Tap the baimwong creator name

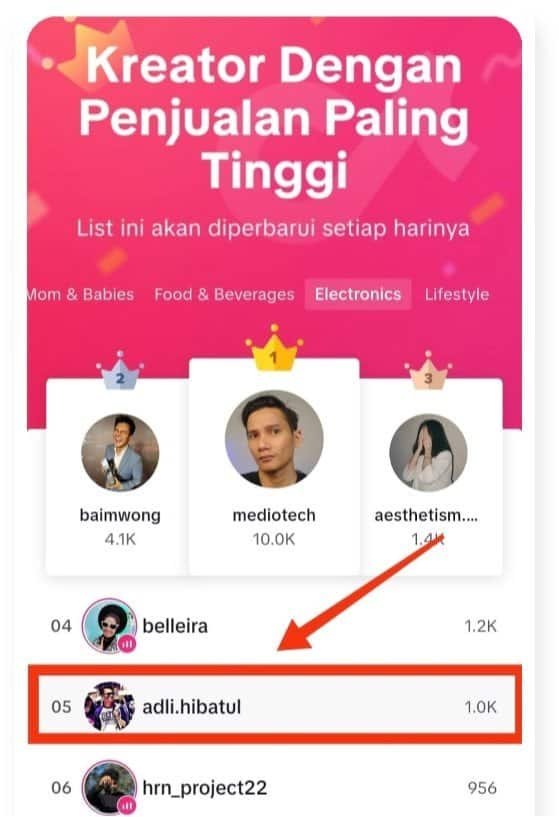click(x=120, y=515)
